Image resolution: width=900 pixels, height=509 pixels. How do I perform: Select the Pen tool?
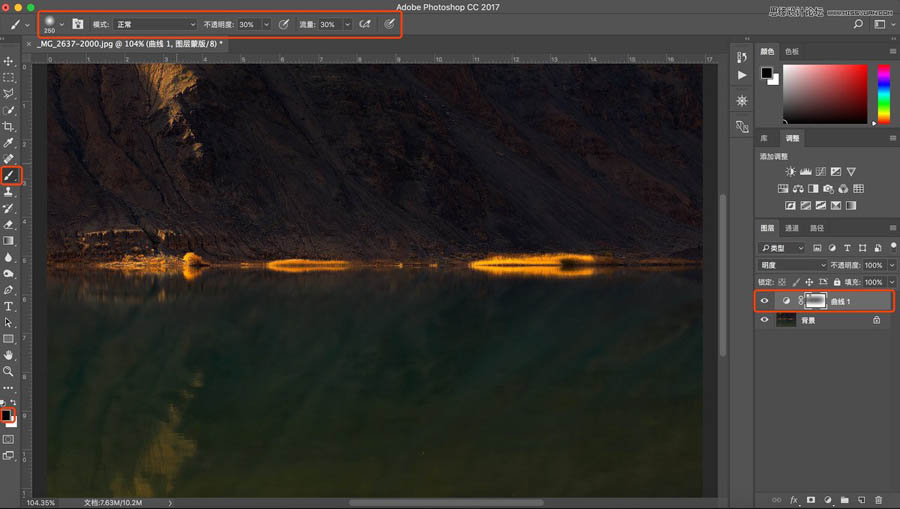9,290
